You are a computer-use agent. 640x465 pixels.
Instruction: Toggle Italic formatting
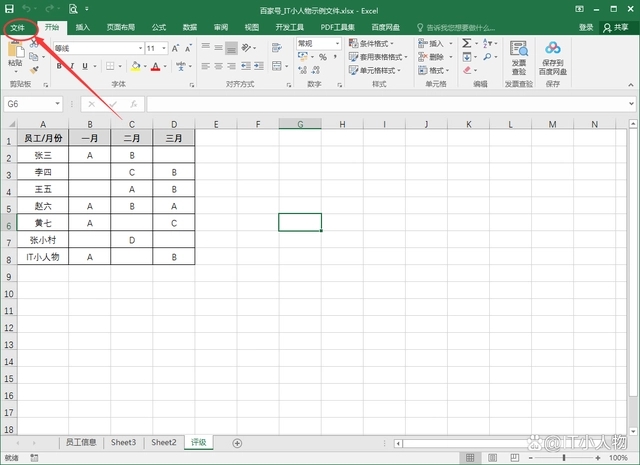[x=72, y=66]
